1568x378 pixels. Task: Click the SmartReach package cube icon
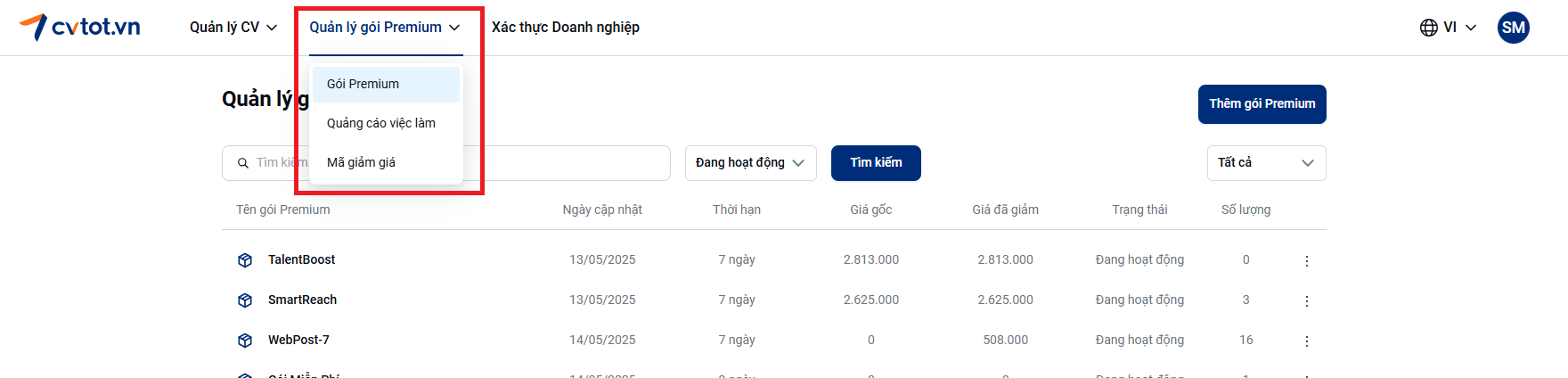[245, 300]
